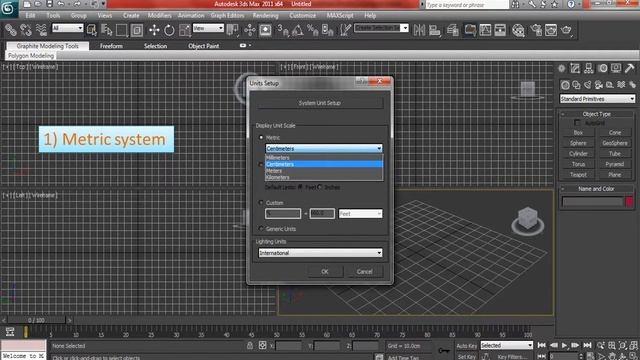Viewport: 640px width, 360px height.
Task: Click the keyword search field
Action: (467, 5)
